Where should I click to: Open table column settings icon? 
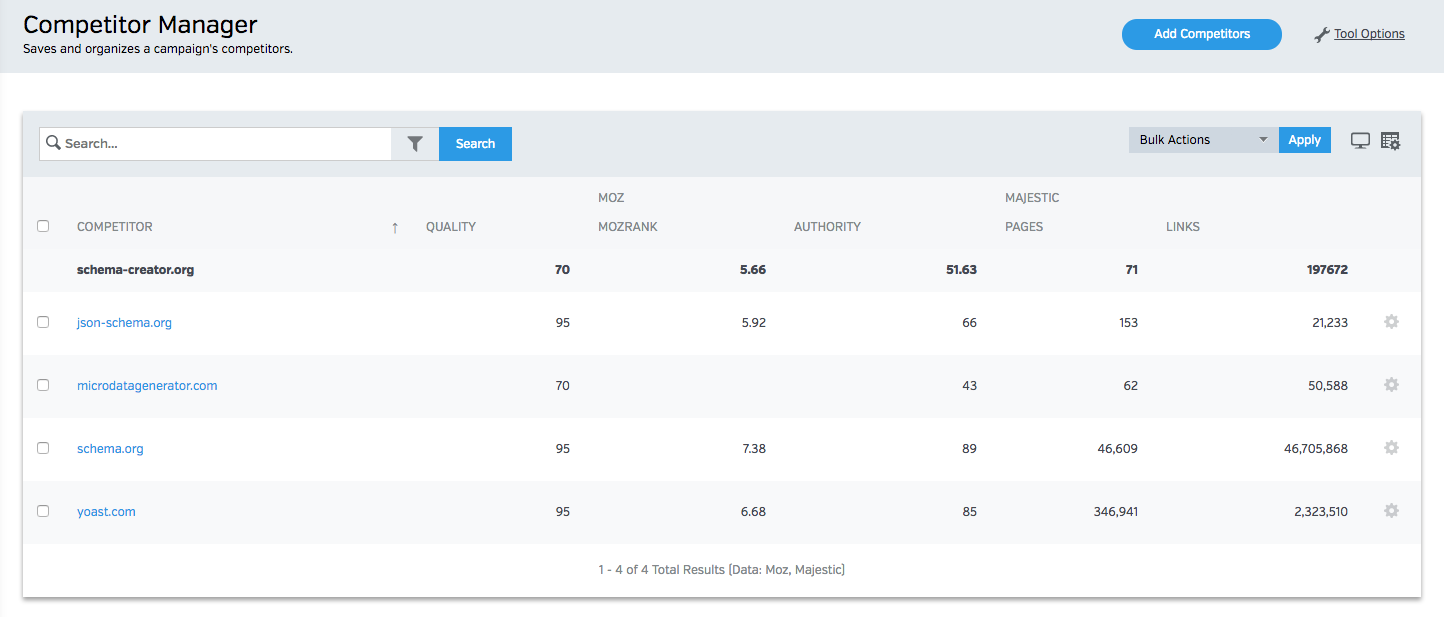[1390, 141]
